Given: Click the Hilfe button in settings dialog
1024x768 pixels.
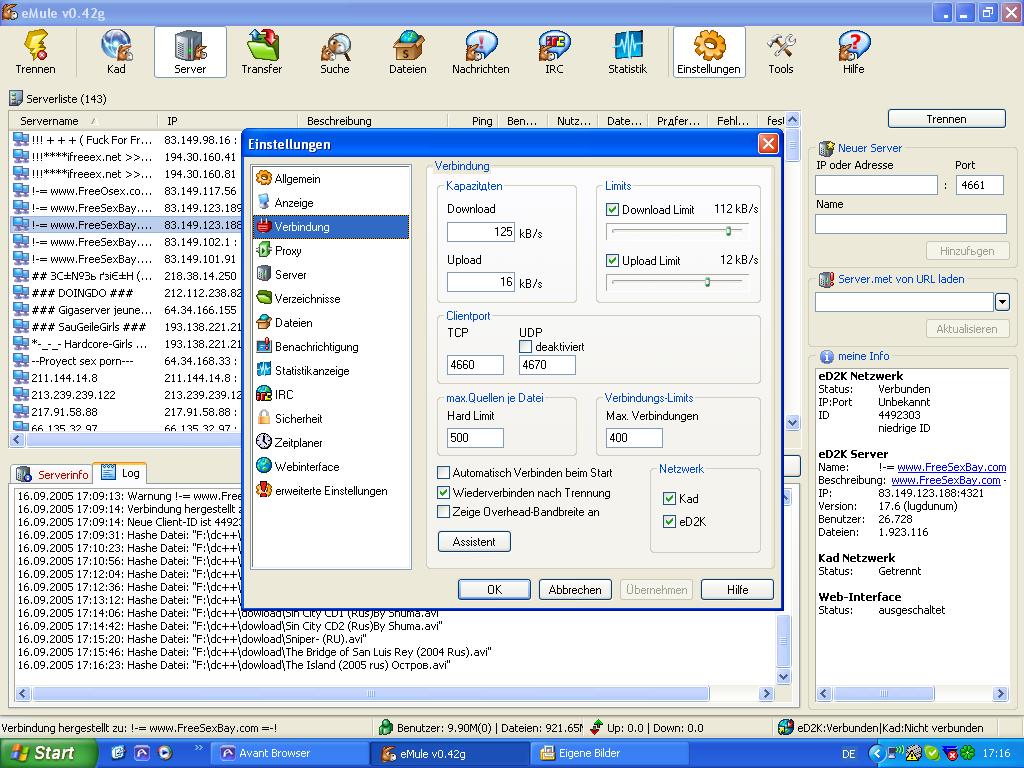Looking at the screenshot, I should pyautogui.click(x=737, y=590).
